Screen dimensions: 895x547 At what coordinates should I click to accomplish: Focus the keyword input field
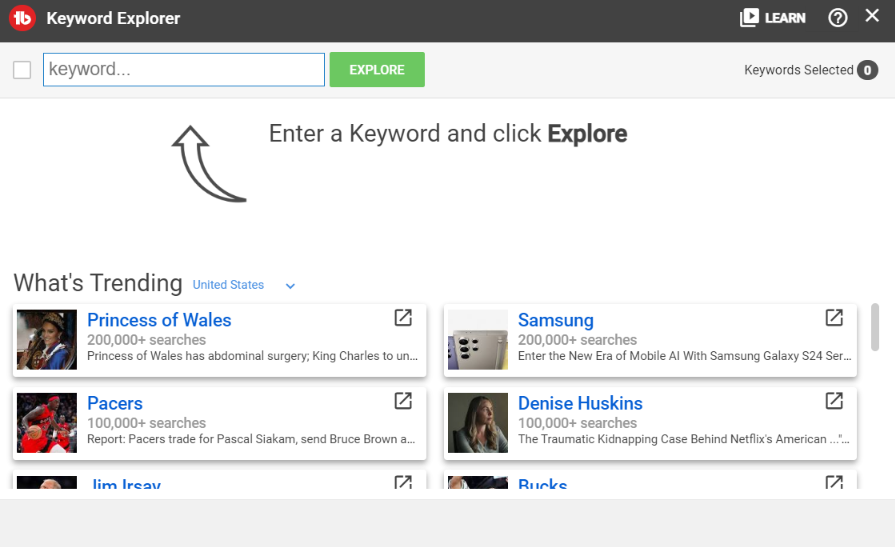pyautogui.click(x=184, y=70)
